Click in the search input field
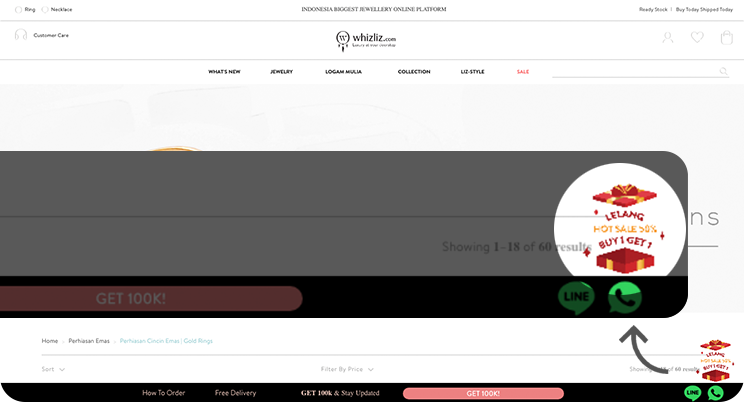Viewport: 744px width, 402px height. 634,72
